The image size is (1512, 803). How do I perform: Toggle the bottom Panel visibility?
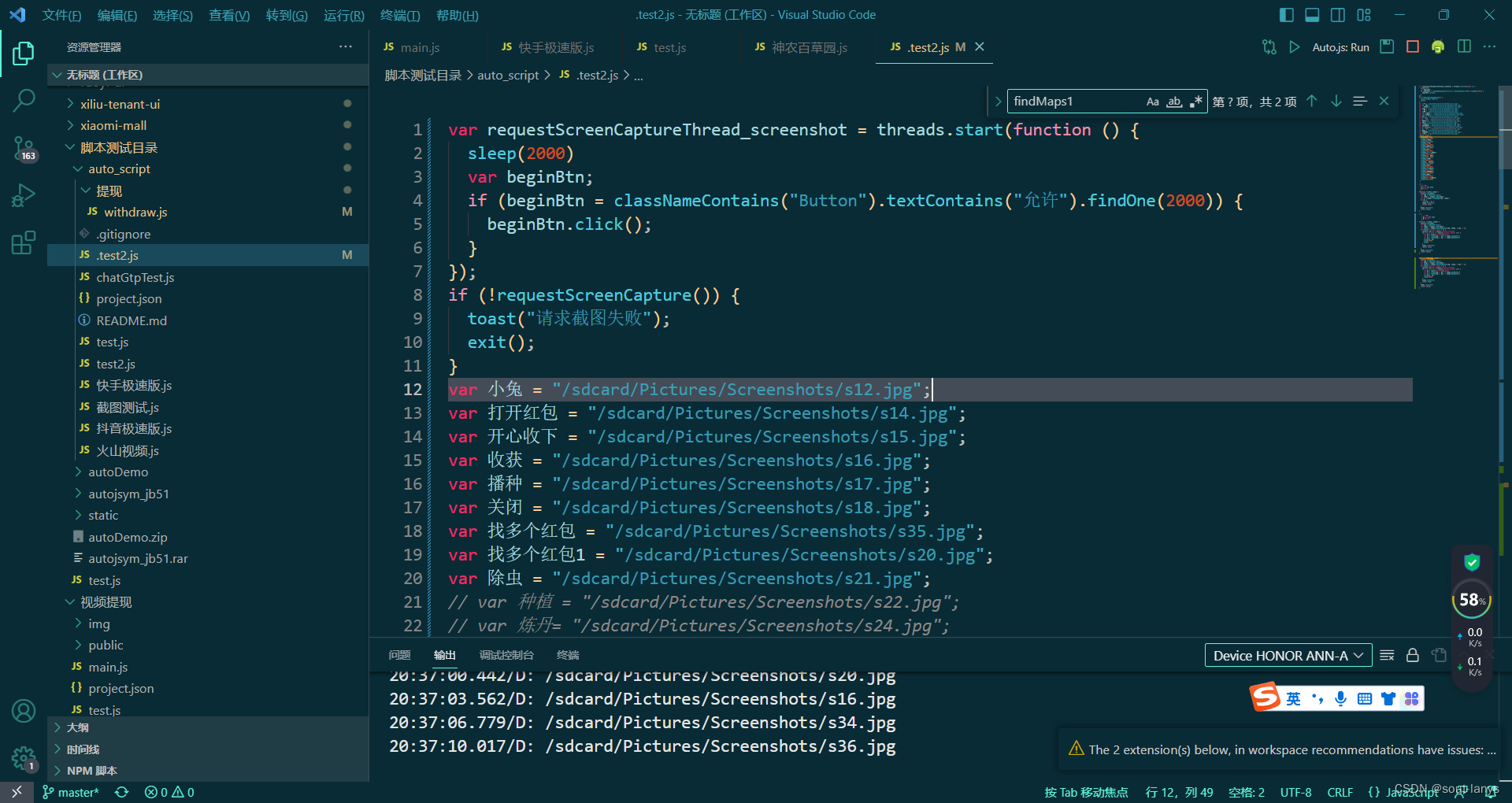coord(1312,15)
